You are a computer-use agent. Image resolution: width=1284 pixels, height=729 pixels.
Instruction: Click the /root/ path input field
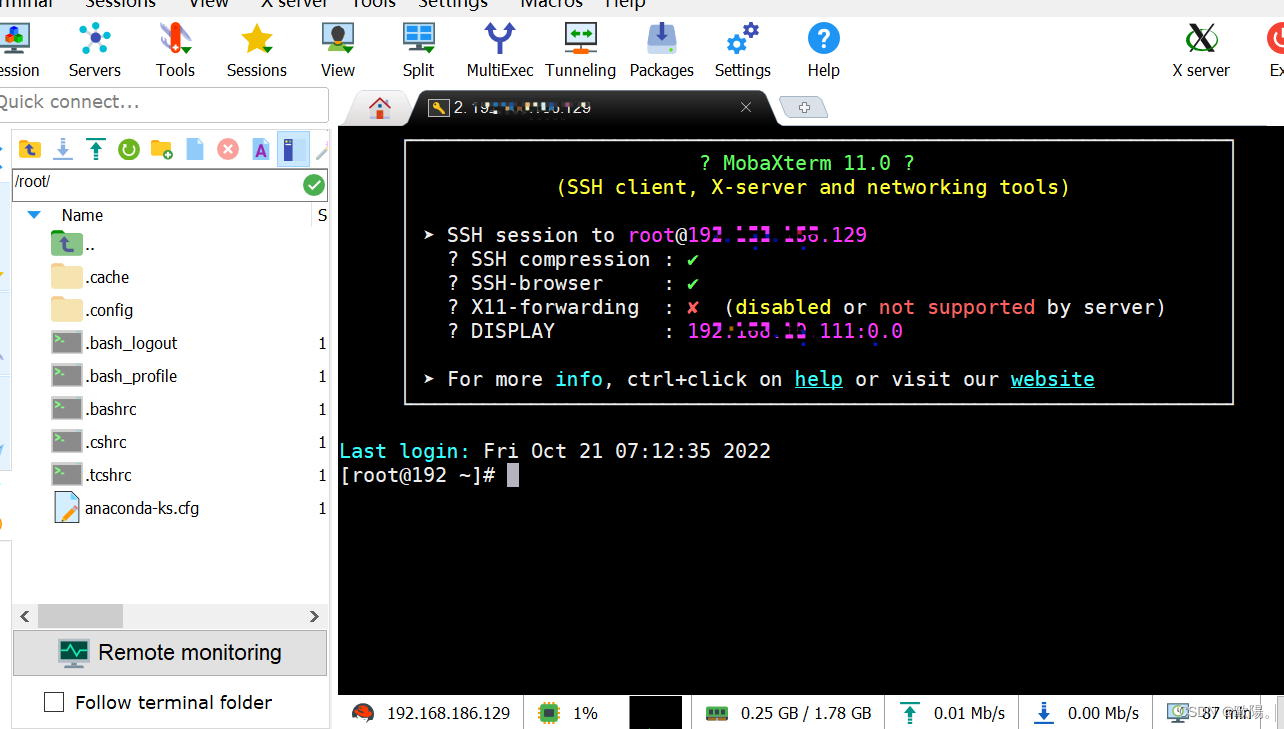158,183
